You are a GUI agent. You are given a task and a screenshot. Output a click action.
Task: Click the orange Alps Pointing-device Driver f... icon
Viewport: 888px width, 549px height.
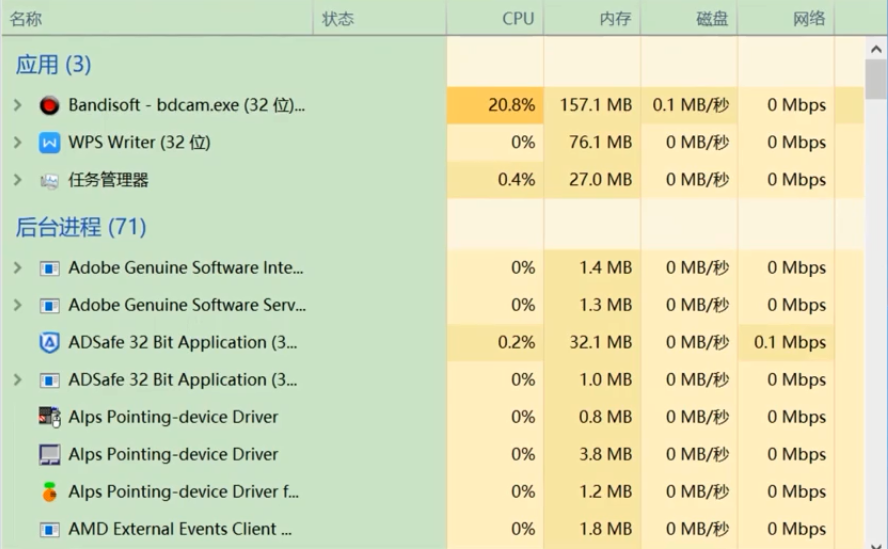pos(49,492)
